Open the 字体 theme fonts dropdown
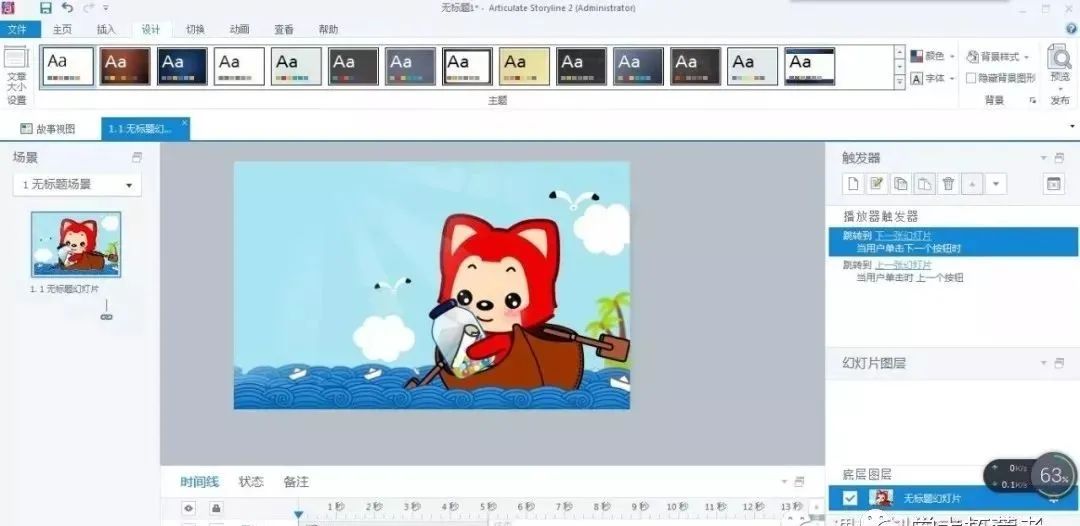This screenshot has height=526, width=1080. (933, 78)
